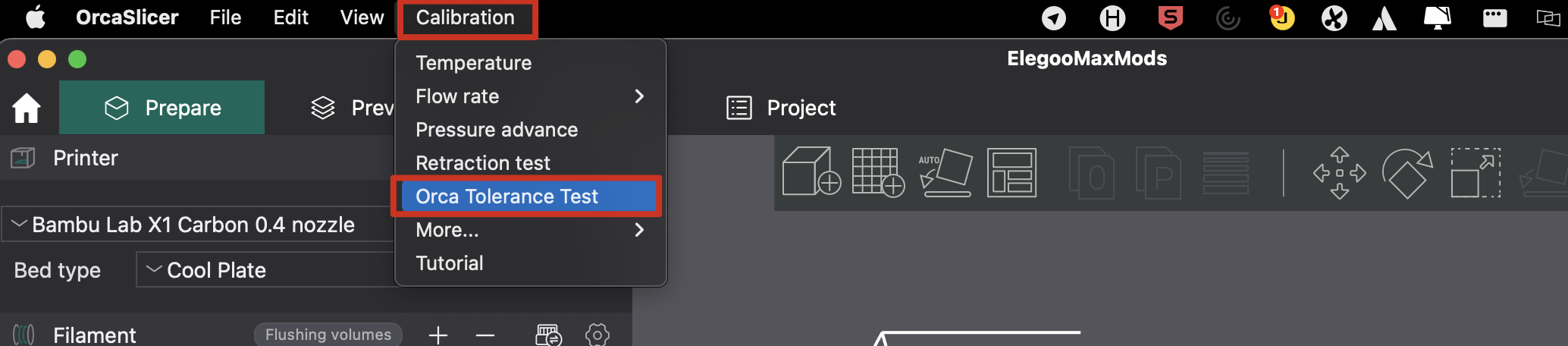Switch to the Prepare tab
1568x346 pixels.
pyautogui.click(x=162, y=108)
